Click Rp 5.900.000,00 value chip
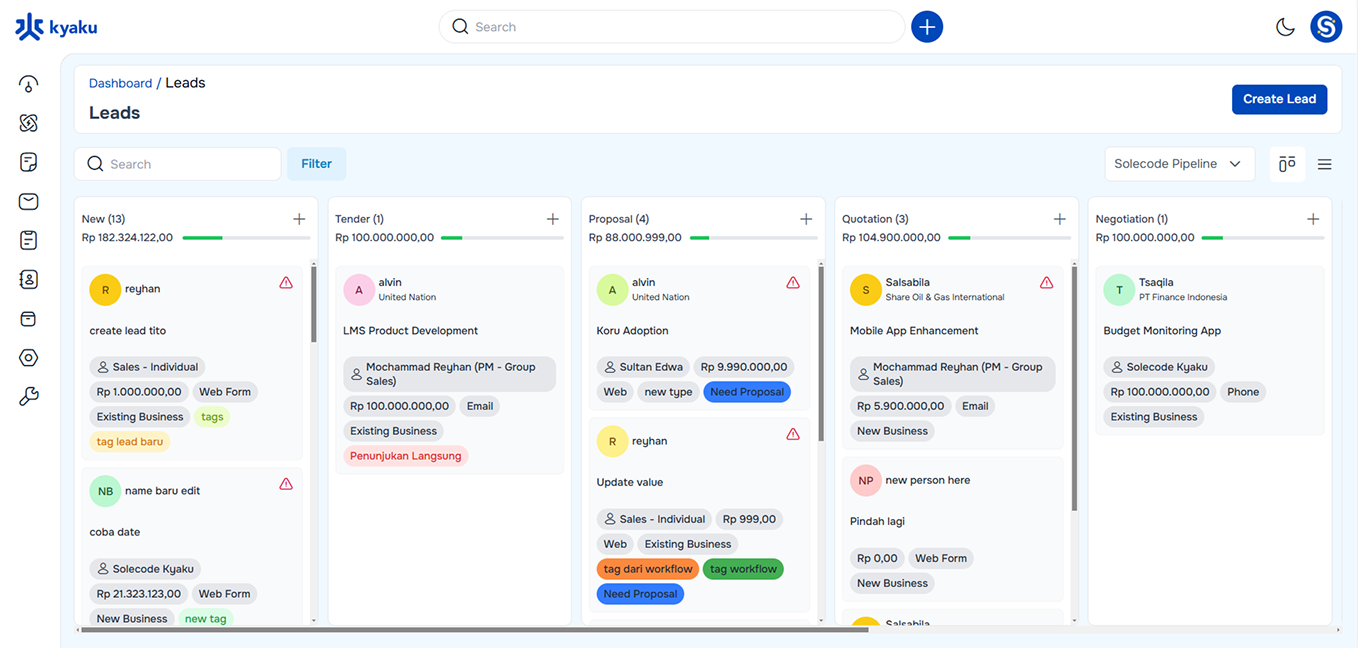1358x648 pixels. [900, 406]
